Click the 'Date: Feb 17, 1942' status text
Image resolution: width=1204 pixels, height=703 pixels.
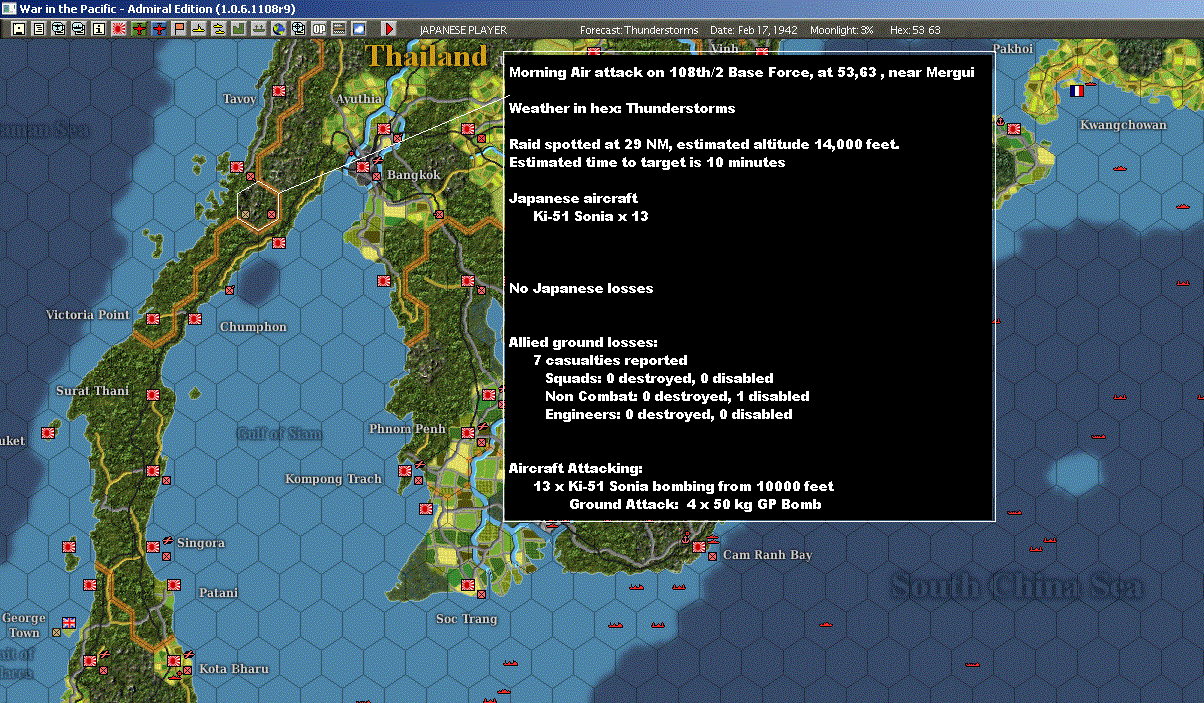pyautogui.click(x=753, y=30)
